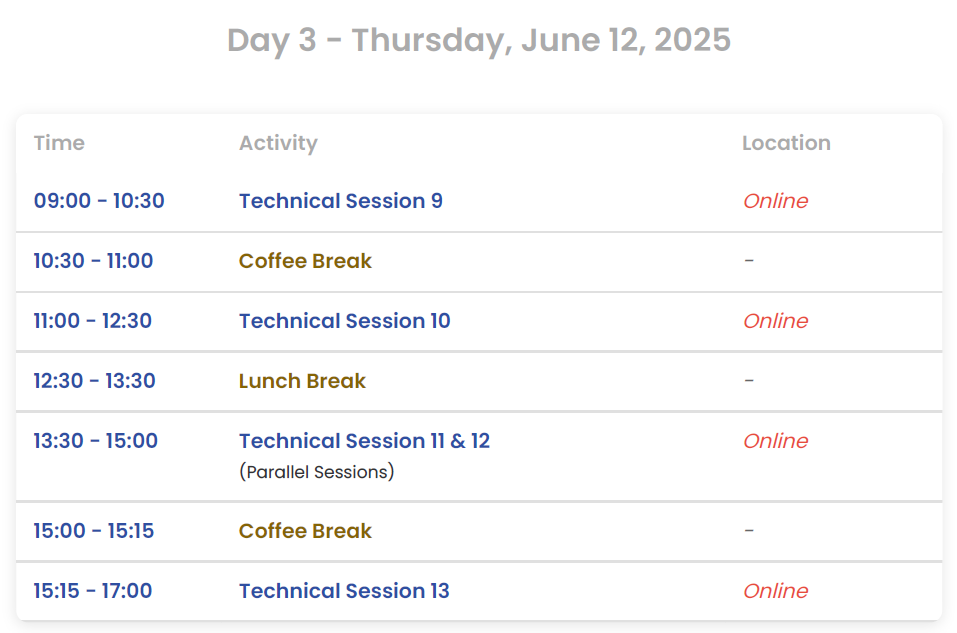Click the 15:15 - 17:00 time slot
This screenshot has height=633, width=957.
(93, 591)
